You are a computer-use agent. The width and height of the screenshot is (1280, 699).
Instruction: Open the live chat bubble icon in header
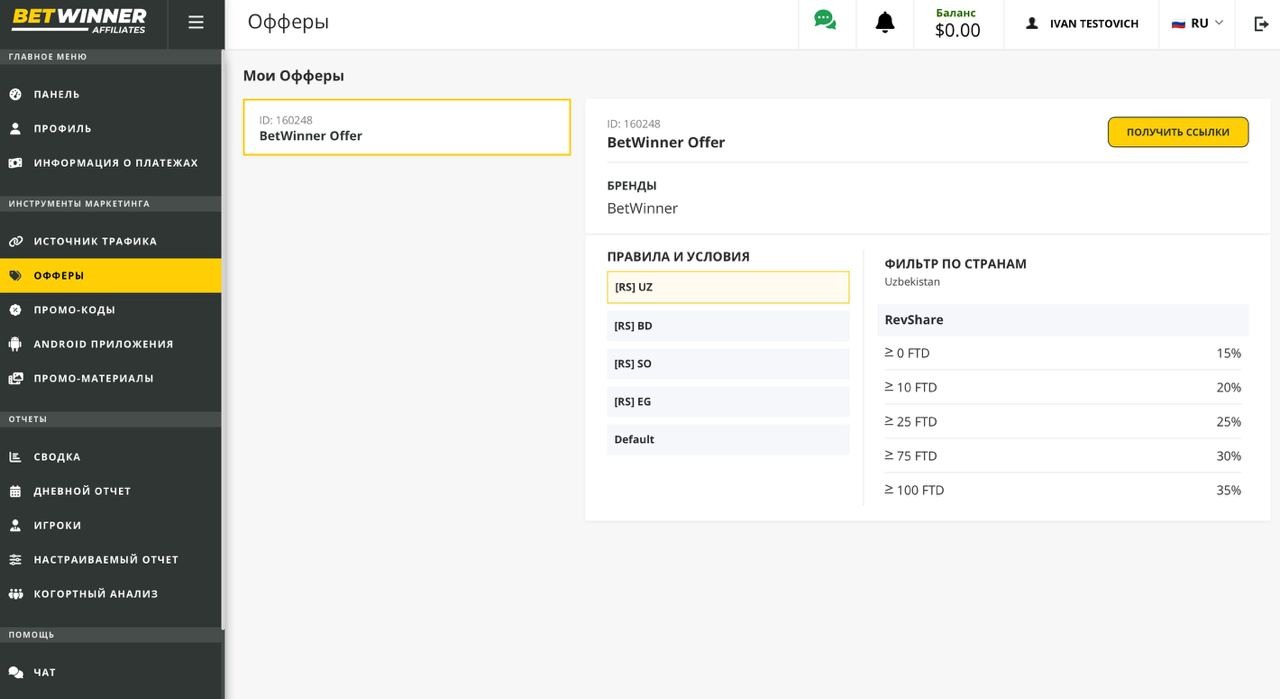click(825, 21)
